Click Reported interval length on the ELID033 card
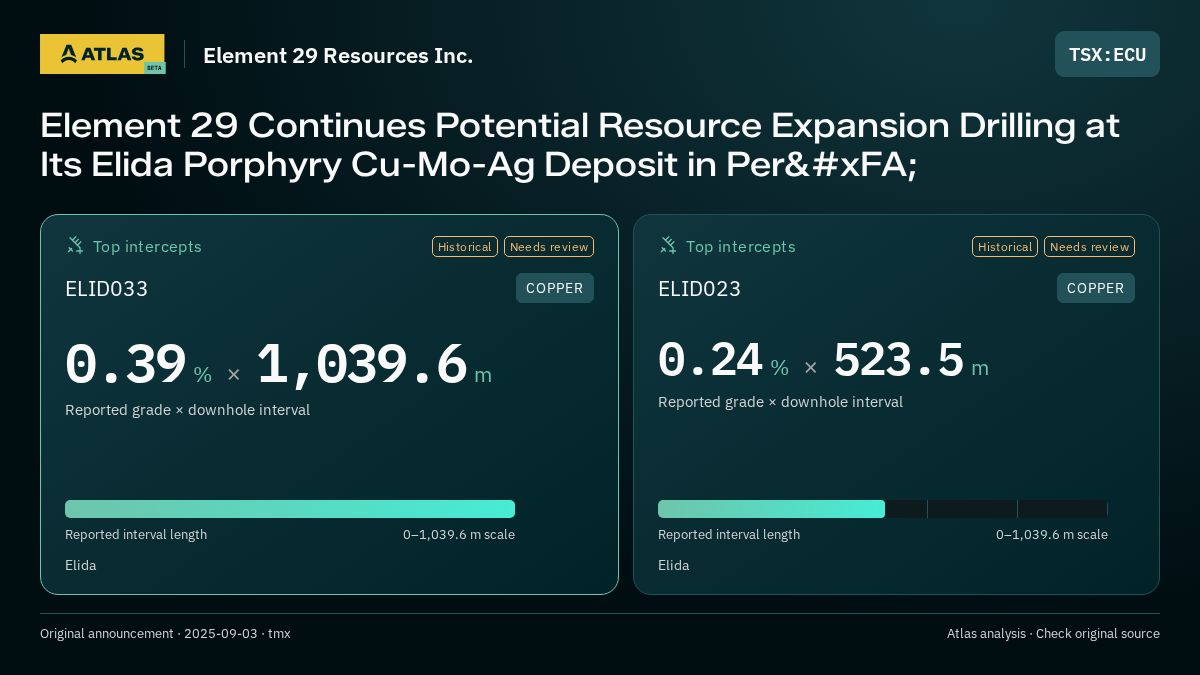 (x=136, y=534)
